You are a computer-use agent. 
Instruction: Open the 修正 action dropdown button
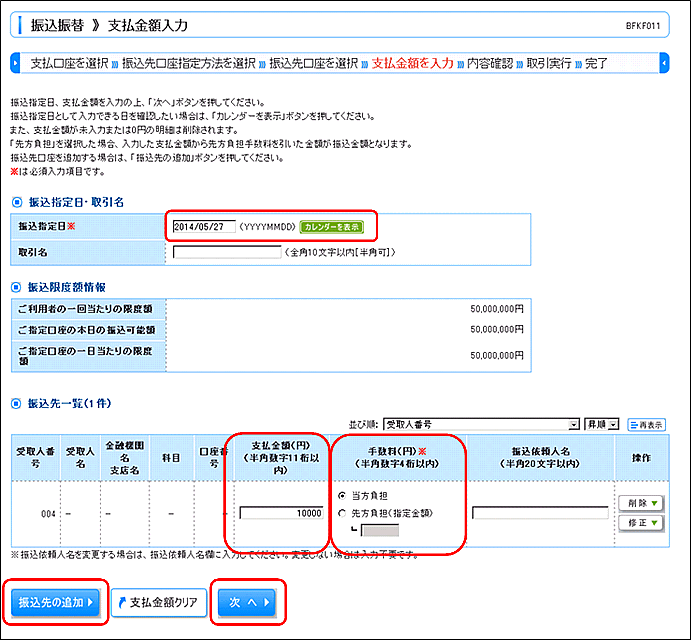coord(642,522)
